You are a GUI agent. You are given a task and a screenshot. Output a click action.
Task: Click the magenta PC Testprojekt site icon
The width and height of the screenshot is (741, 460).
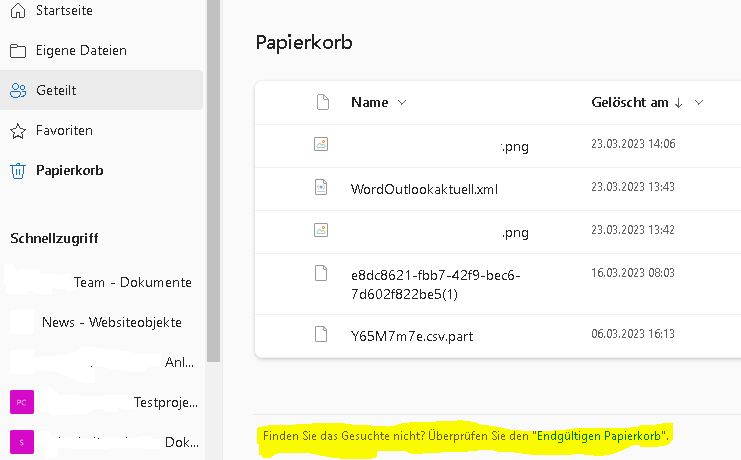[x=20, y=402]
